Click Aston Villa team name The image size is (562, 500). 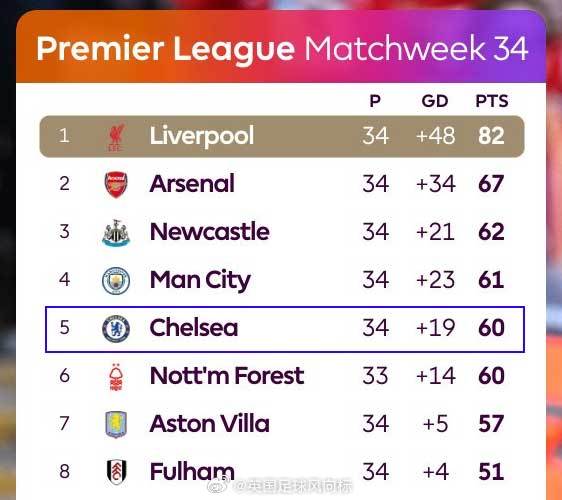point(210,424)
